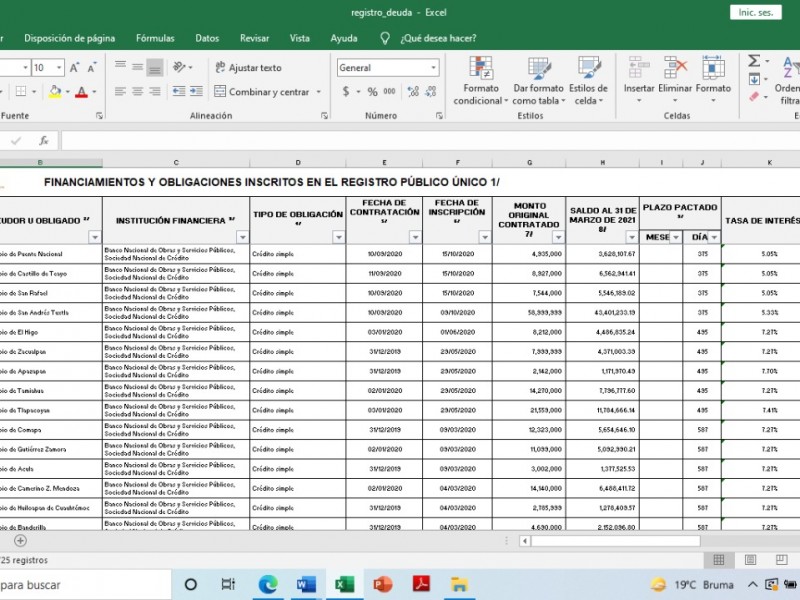Apply percent style
This screenshot has width=800, height=600.
(x=372, y=92)
